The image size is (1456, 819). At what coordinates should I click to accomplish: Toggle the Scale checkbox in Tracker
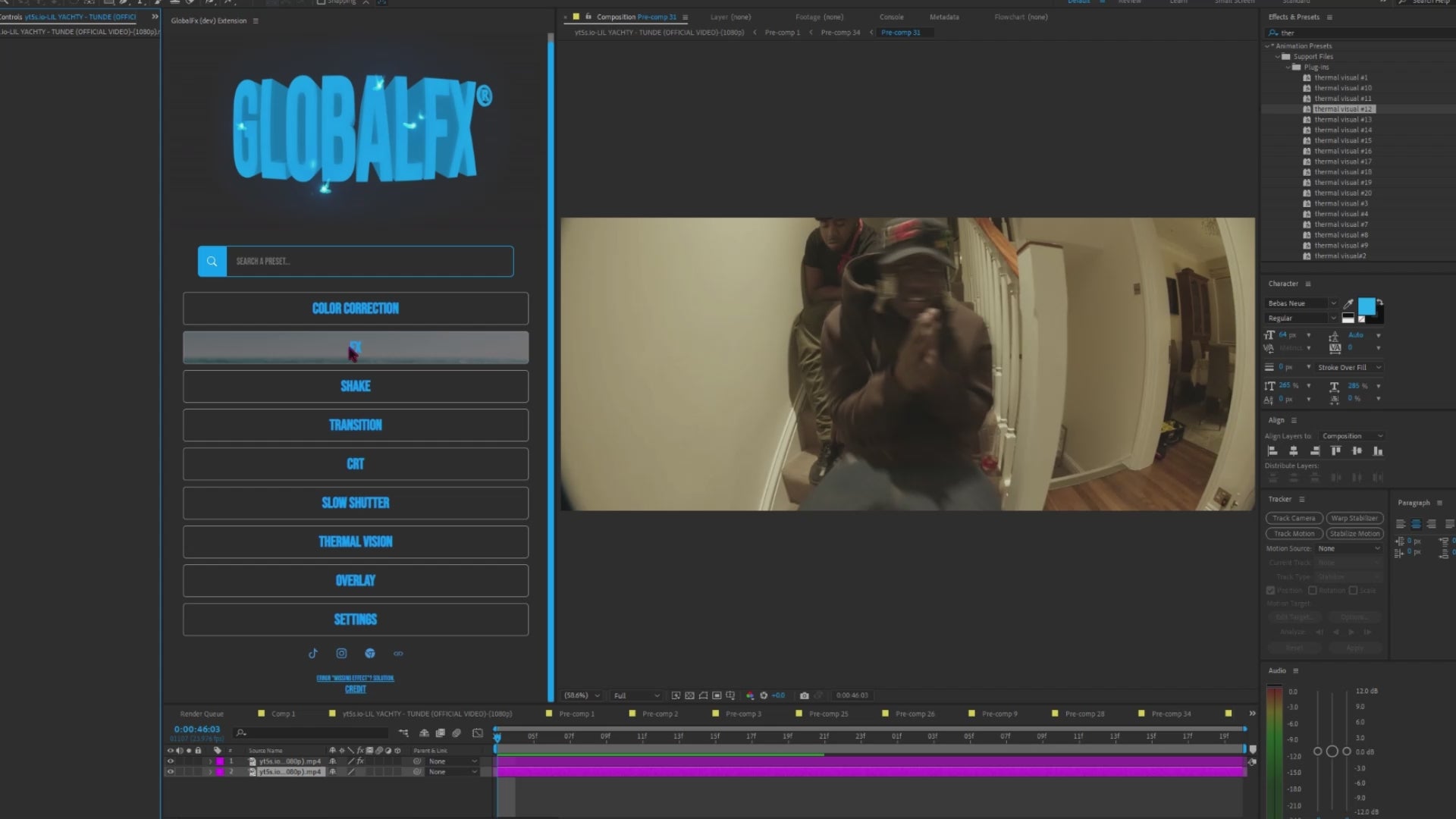1353,590
